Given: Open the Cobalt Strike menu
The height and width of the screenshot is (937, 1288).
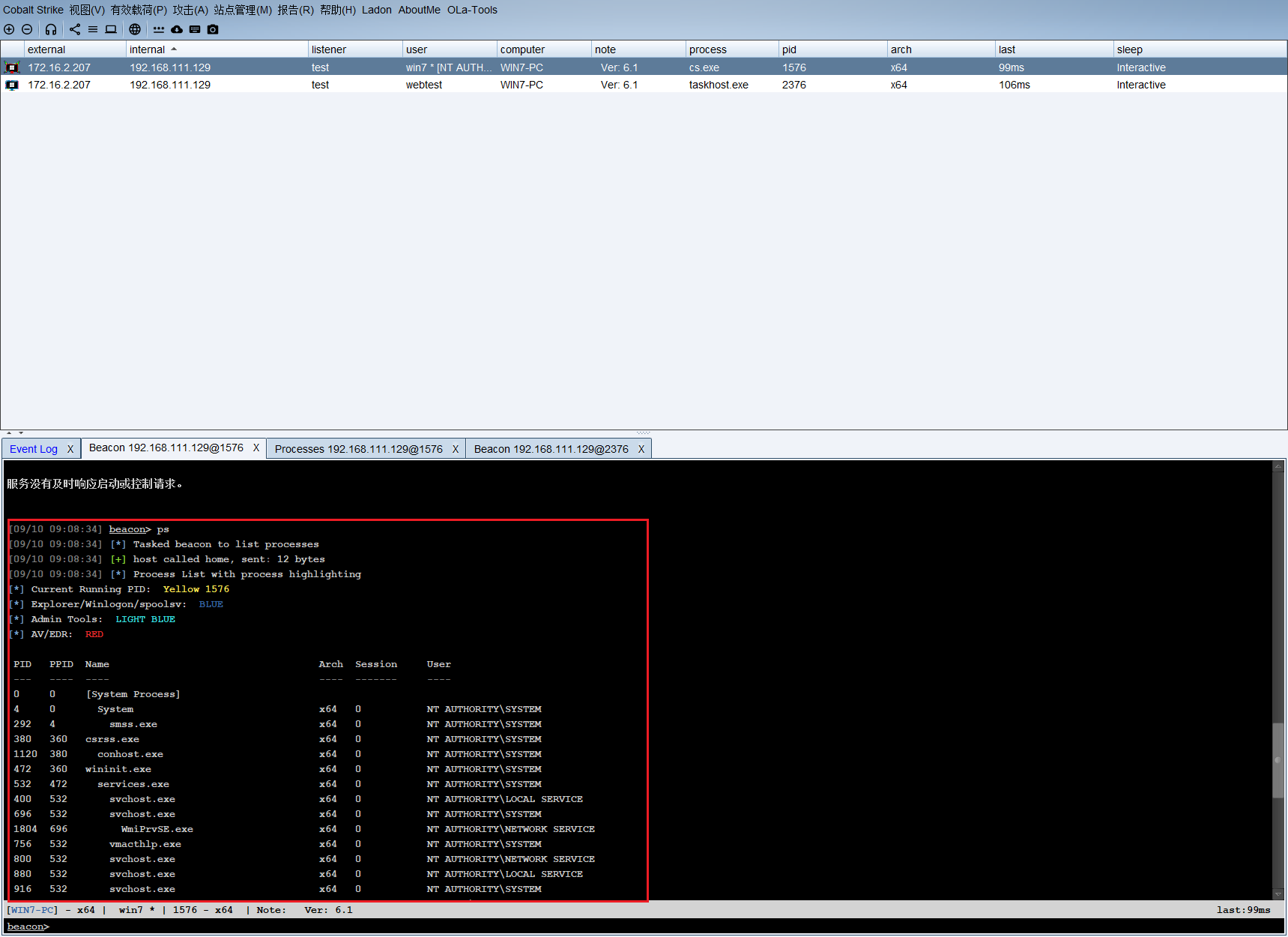Looking at the screenshot, I should tap(33, 10).
